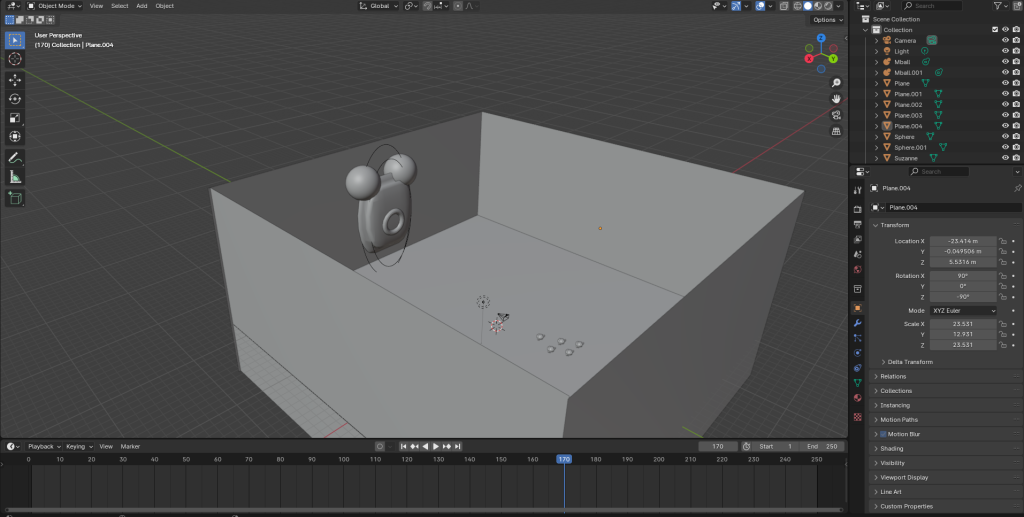Viewport: 1024px width, 517px height.
Task: Select the Add Cube tool
Action: coord(15,198)
